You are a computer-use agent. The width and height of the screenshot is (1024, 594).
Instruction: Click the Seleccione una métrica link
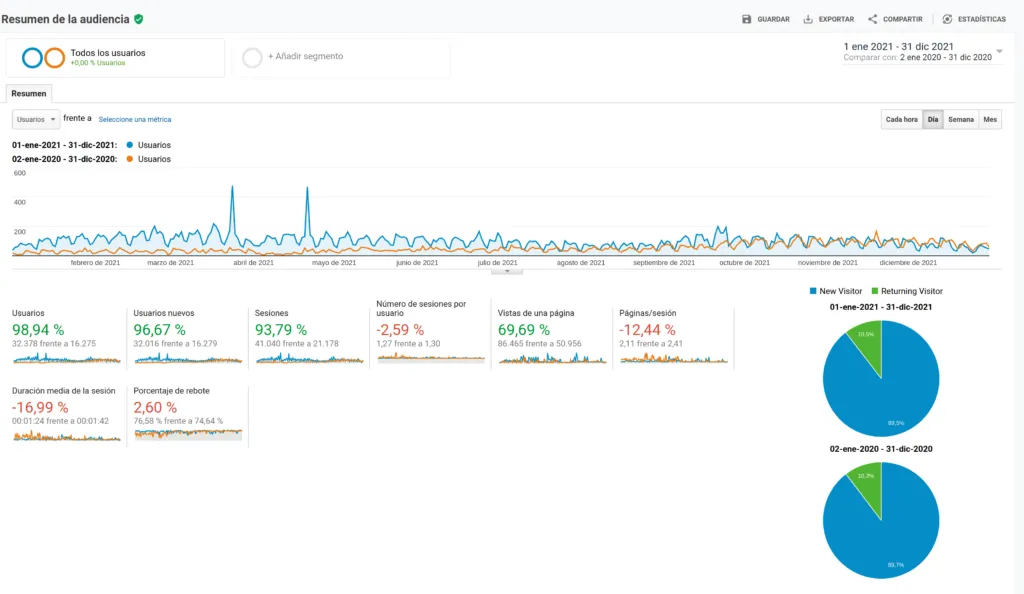tap(134, 119)
